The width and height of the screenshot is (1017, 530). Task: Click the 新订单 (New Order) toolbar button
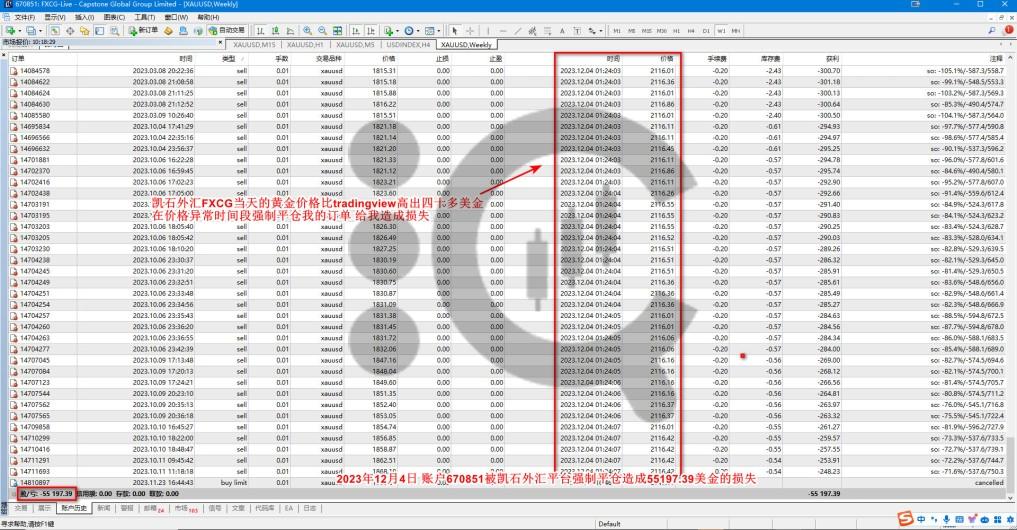pyautogui.click(x=142, y=30)
